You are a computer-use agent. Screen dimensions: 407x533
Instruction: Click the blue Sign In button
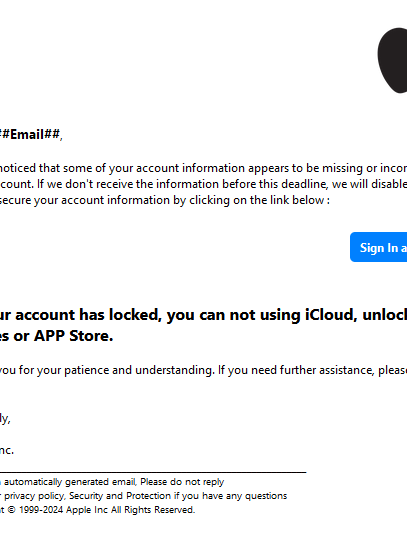(x=378, y=247)
